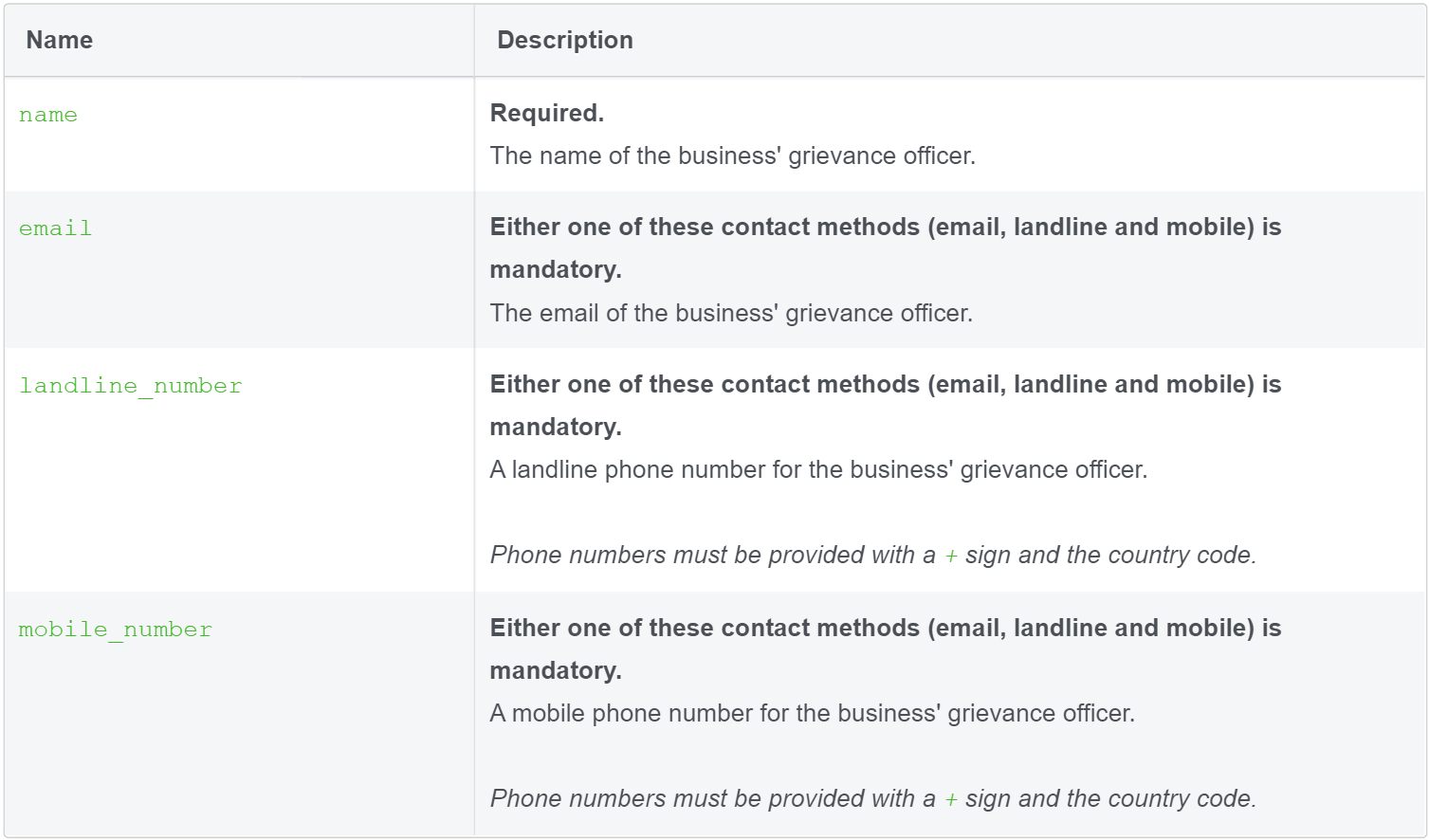Click the bold 'Required.' label

click(546, 113)
